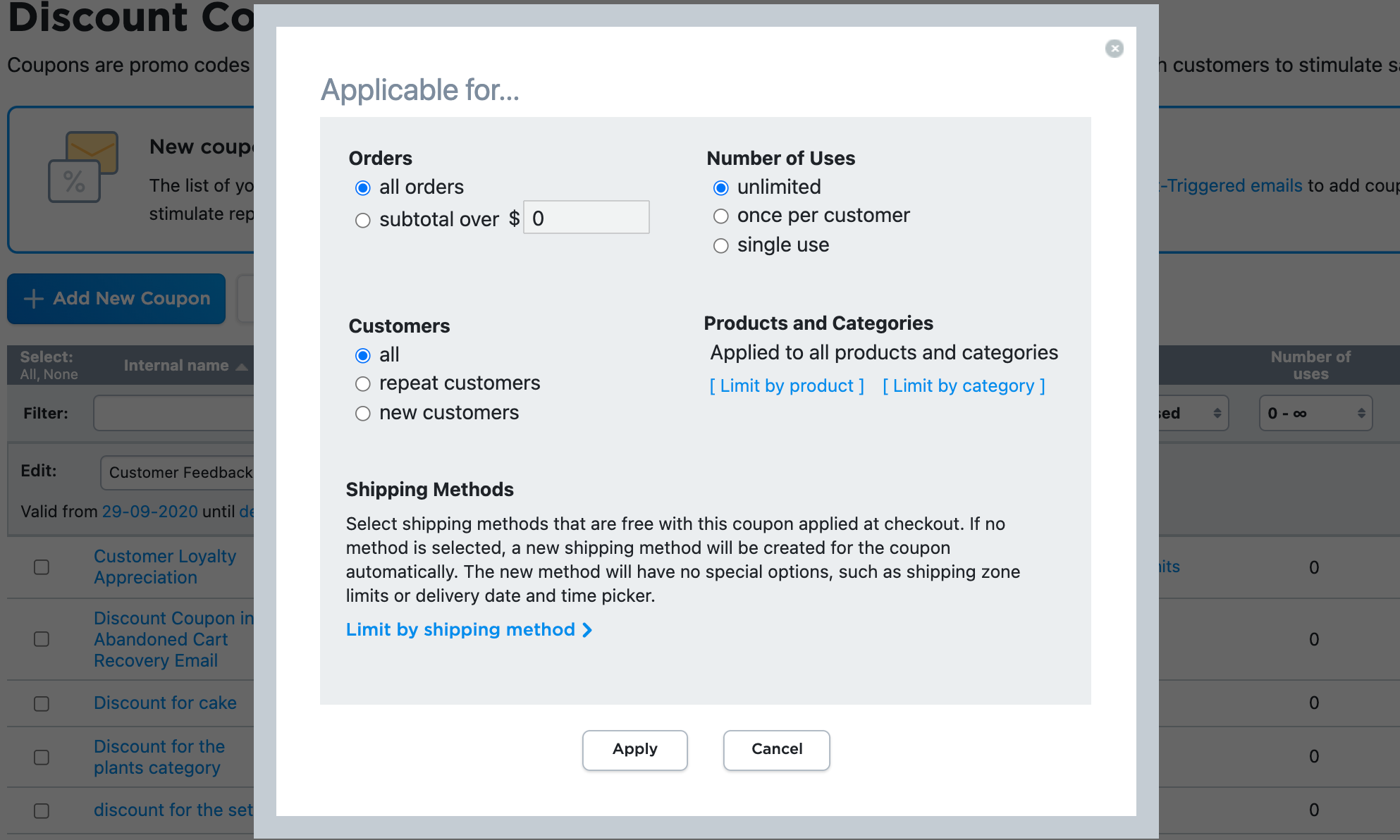1400x840 pixels.
Task: Open the "0 - ∞" number of uses dropdown
Action: point(1315,413)
